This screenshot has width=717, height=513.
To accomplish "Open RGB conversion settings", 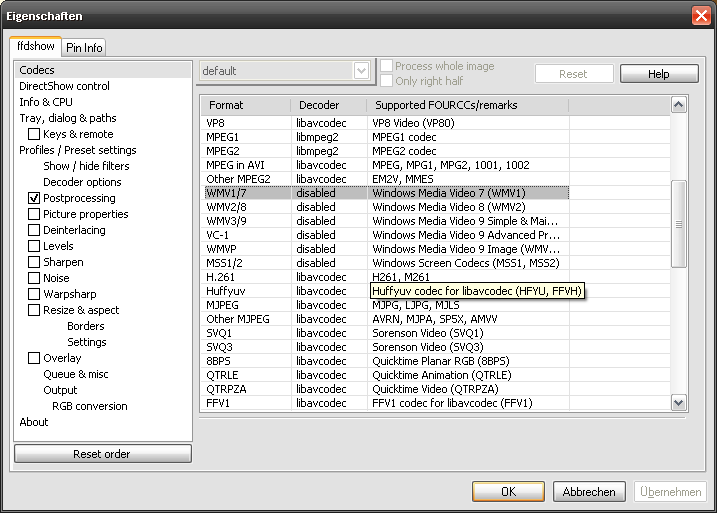I will (x=90, y=406).
